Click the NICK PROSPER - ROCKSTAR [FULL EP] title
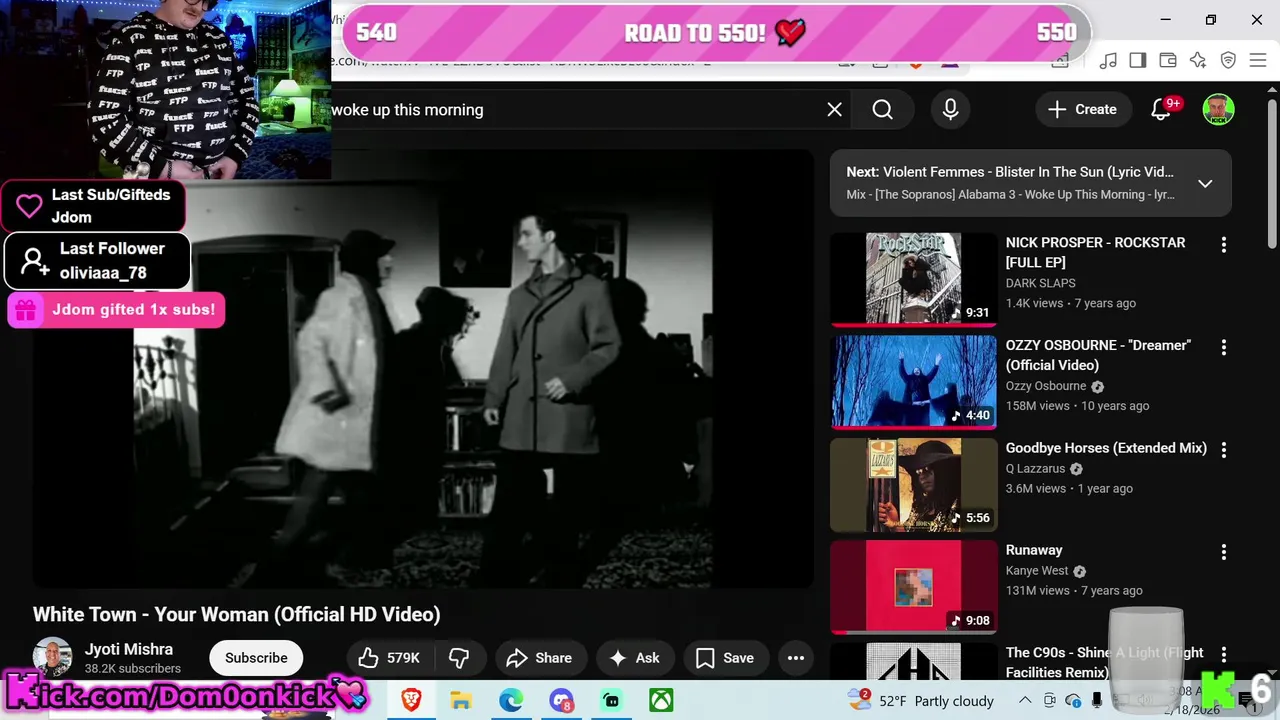1280x720 pixels. (1095, 252)
